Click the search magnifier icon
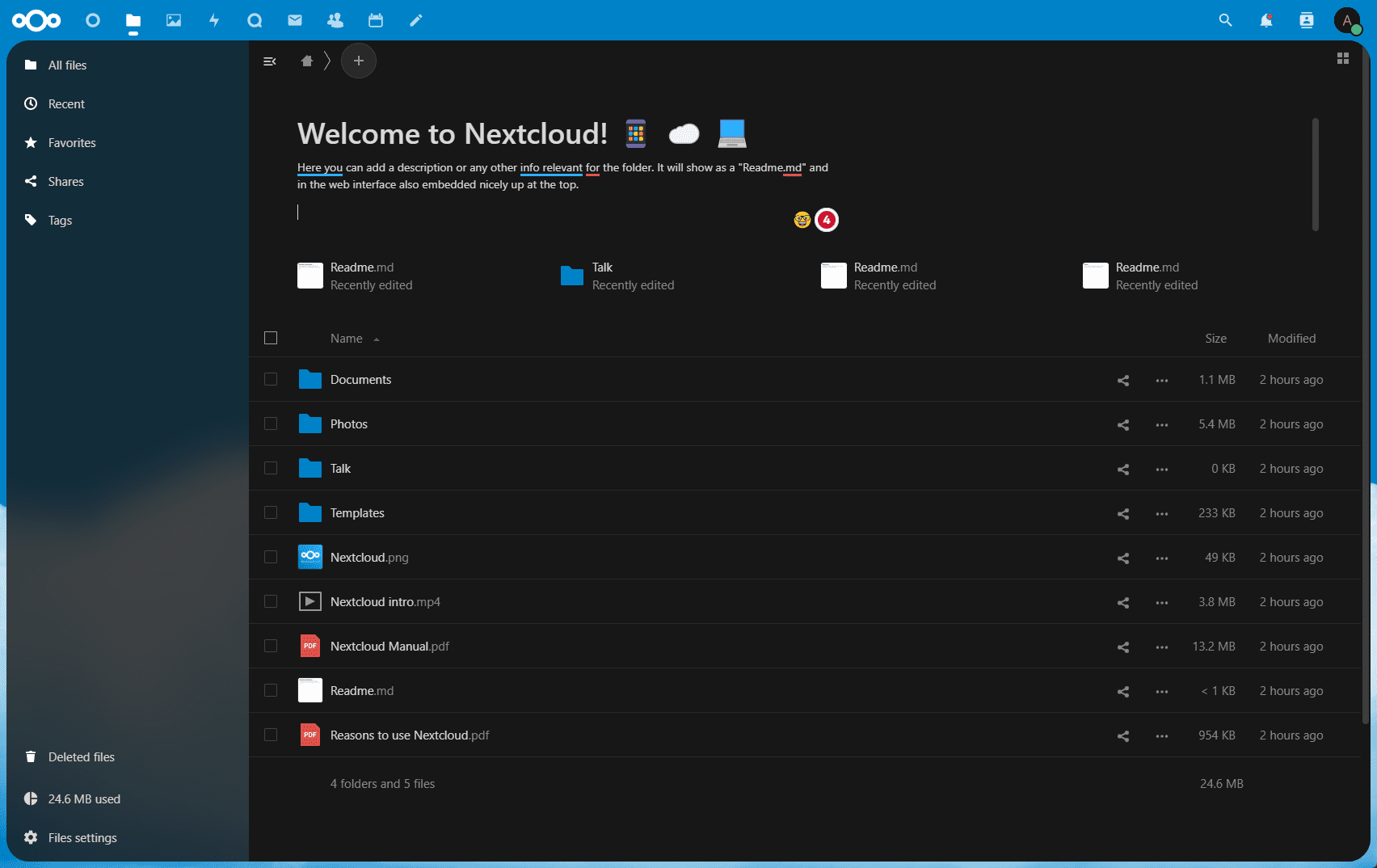Image resolution: width=1377 pixels, height=868 pixels. pyautogui.click(x=1226, y=20)
